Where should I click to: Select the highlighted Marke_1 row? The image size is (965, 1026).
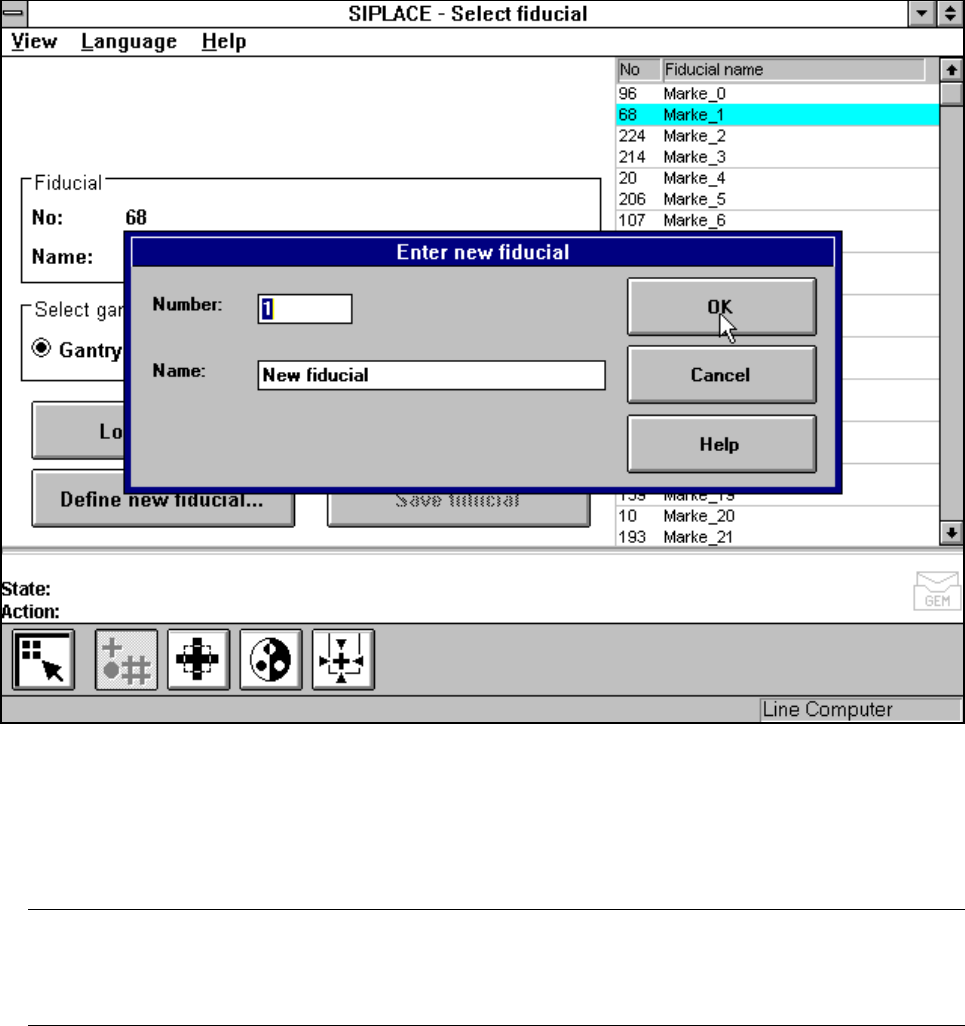point(777,115)
